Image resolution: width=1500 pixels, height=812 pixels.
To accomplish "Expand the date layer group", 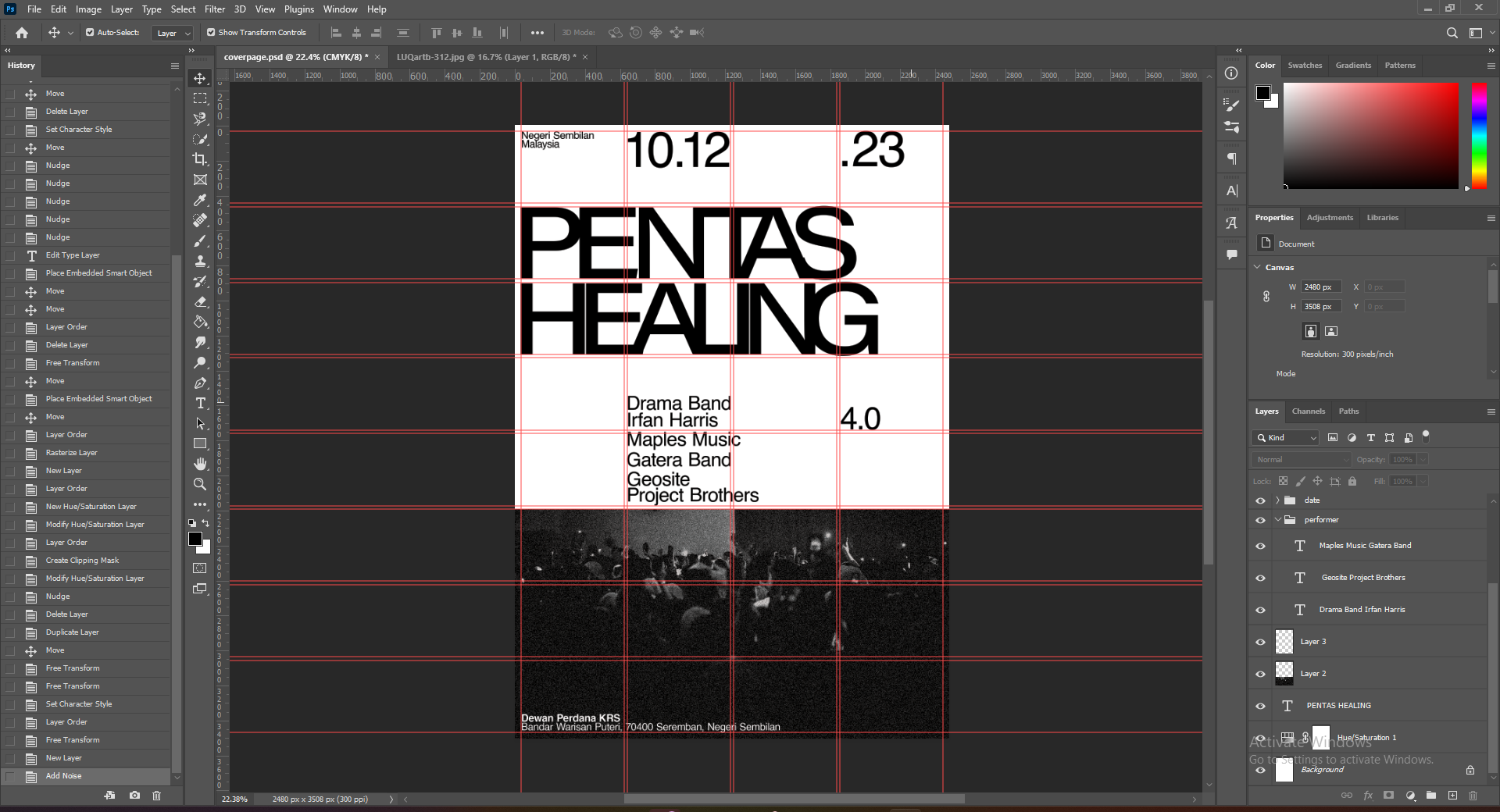I will click(1277, 500).
